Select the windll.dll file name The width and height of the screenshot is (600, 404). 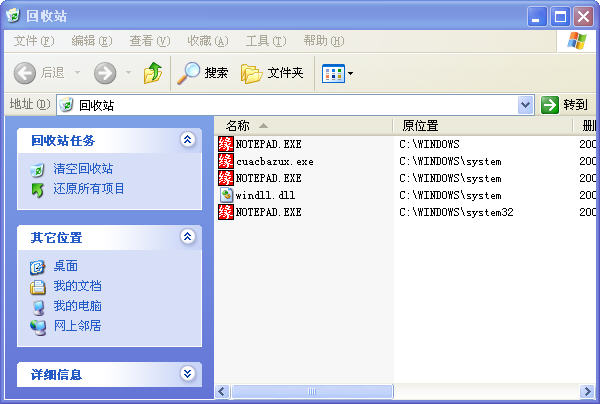[265, 195]
